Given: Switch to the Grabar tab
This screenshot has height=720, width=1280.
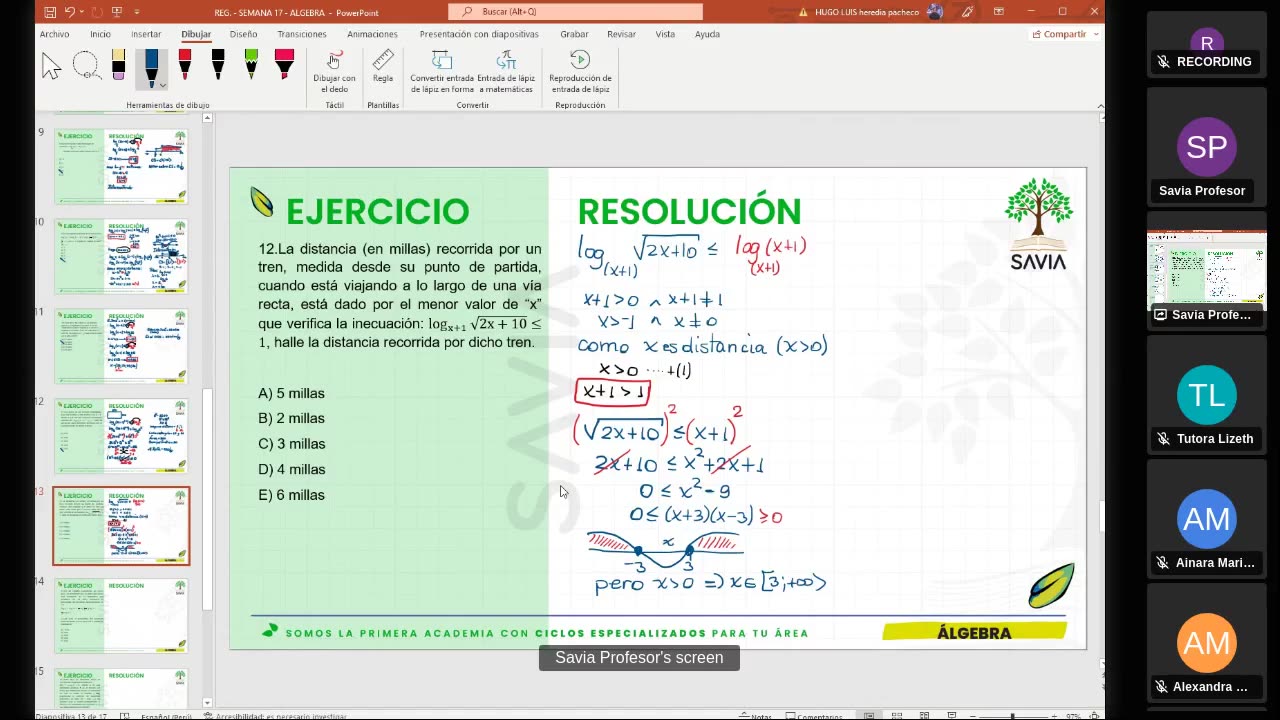Looking at the screenshot, I should point(574,34).
